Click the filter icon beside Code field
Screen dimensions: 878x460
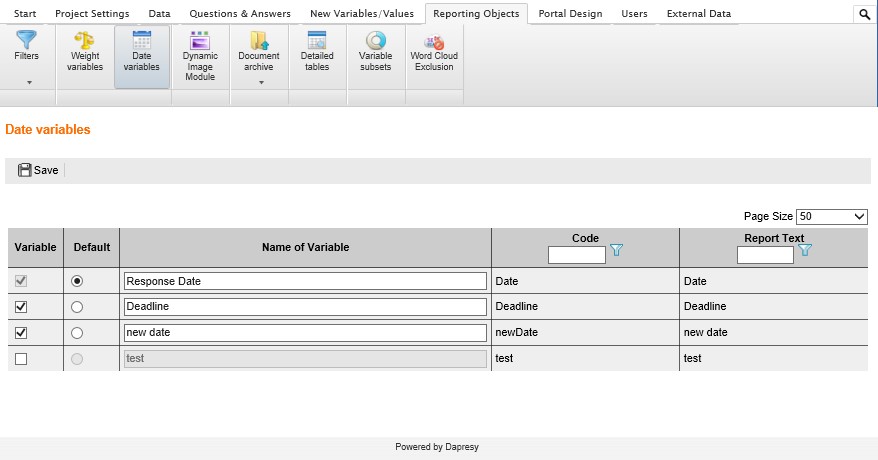tap(617, 251)
